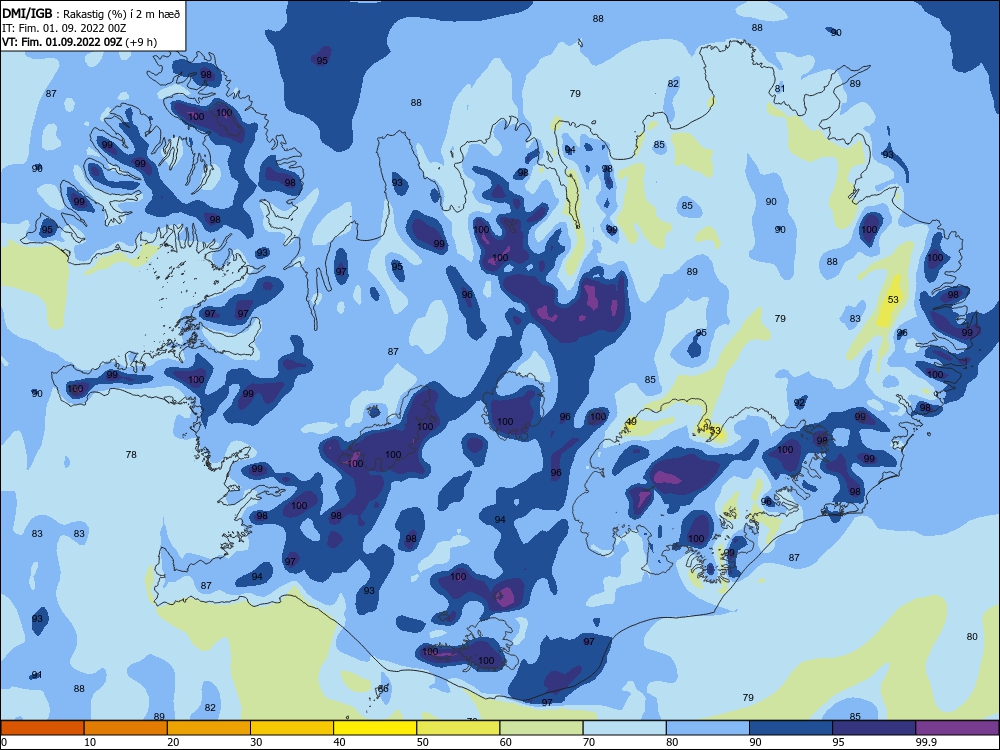This screenshot has height=750, width=1000.
Task: Click the legend label '99.9'
Action: [925, 742]
